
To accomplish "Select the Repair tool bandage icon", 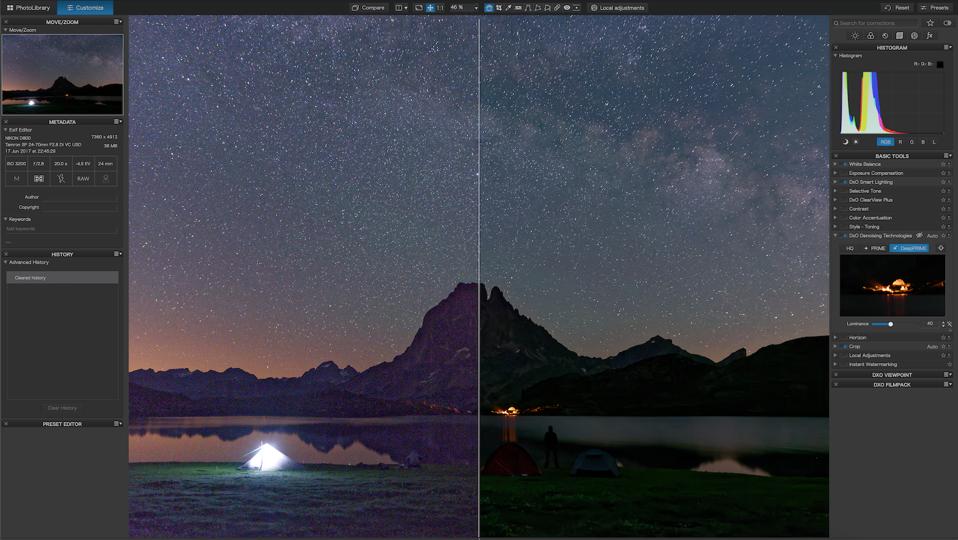I will tap(557, 8).
